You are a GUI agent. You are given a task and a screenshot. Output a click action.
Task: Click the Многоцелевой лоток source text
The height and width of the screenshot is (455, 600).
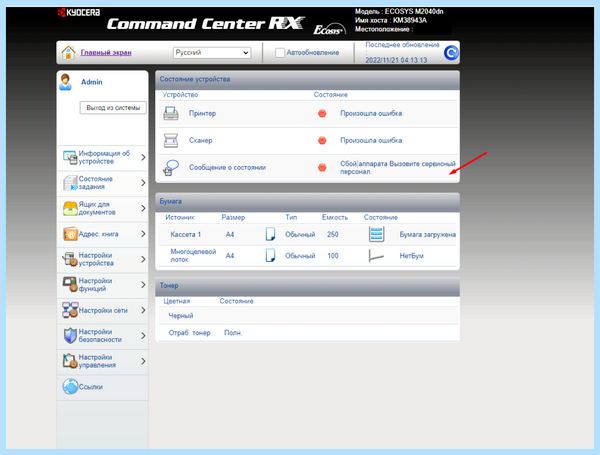[193, 255]
